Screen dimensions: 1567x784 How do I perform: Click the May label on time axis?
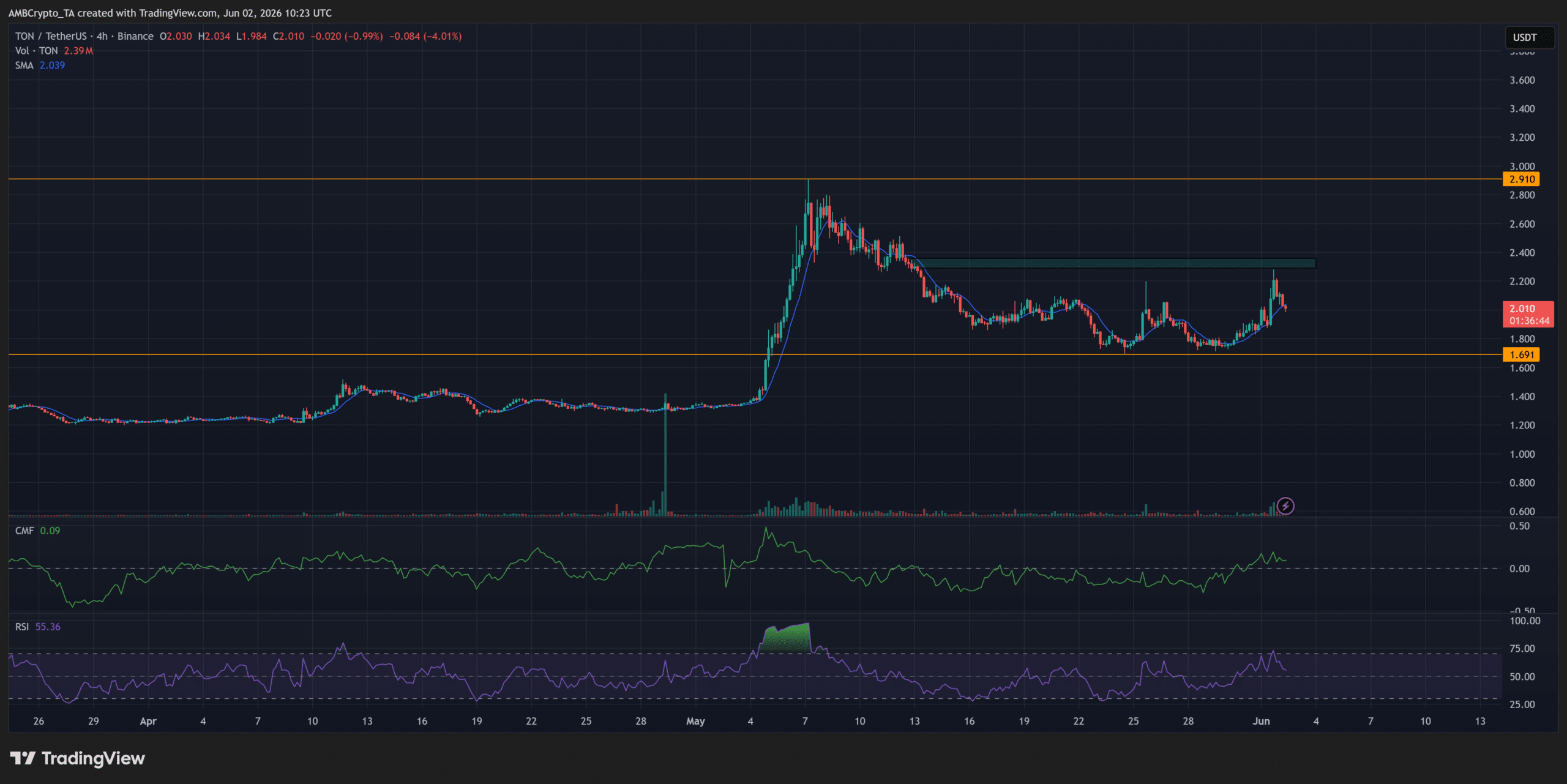(695, 722)
